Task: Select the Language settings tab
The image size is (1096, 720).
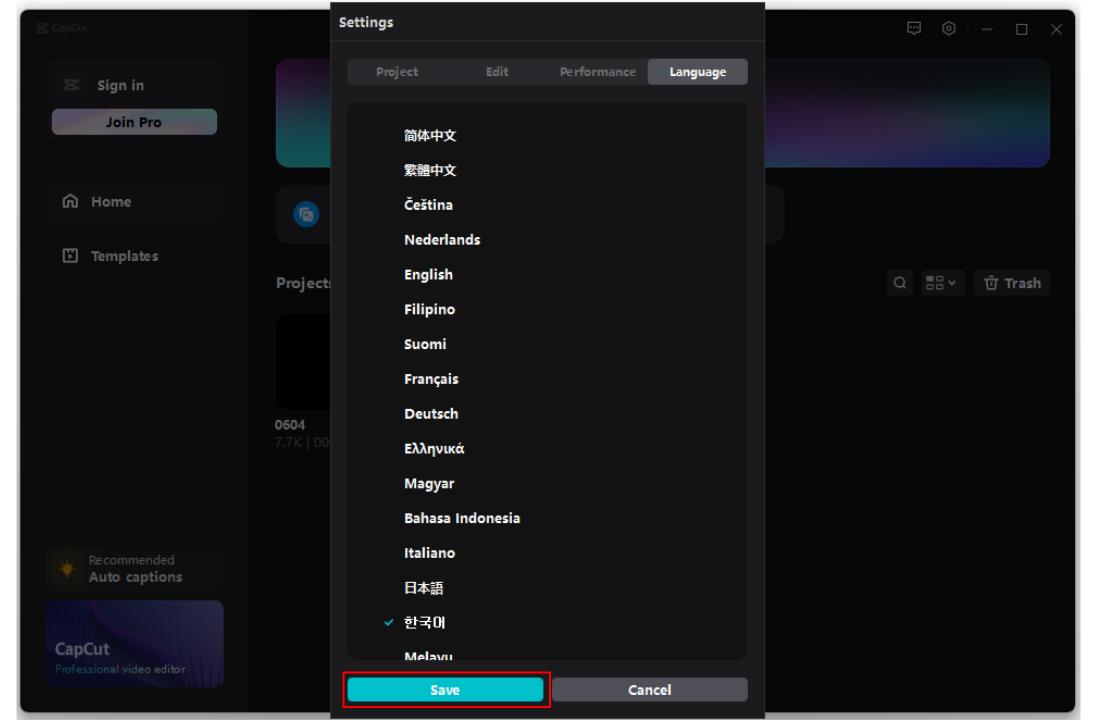Action: point(698,72)
